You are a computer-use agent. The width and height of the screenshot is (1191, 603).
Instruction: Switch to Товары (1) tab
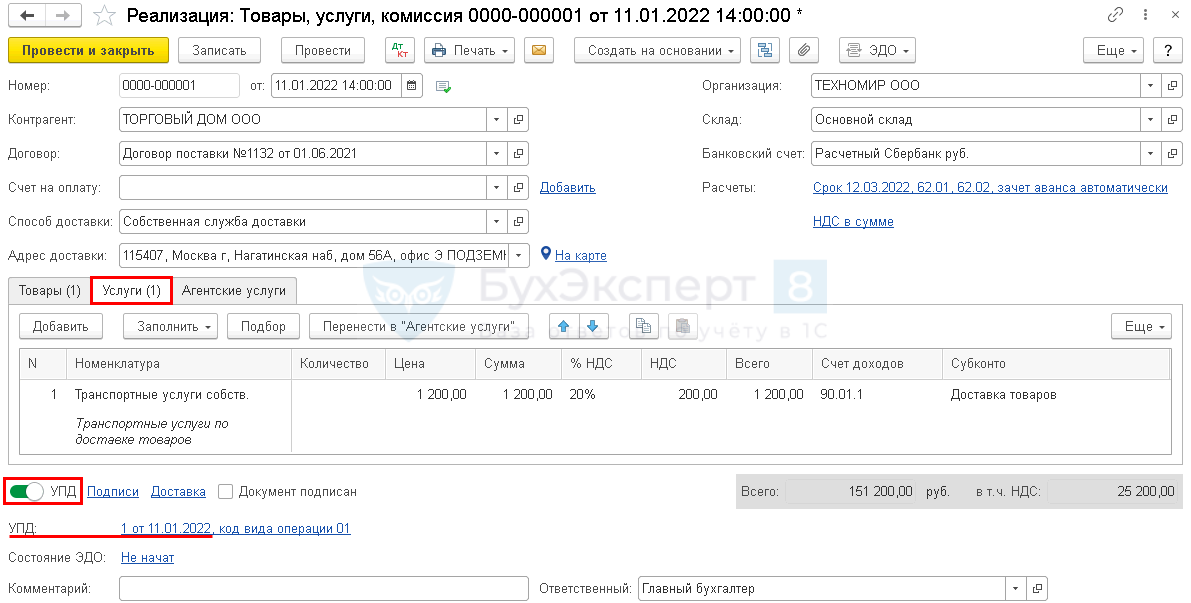[50, 291]
